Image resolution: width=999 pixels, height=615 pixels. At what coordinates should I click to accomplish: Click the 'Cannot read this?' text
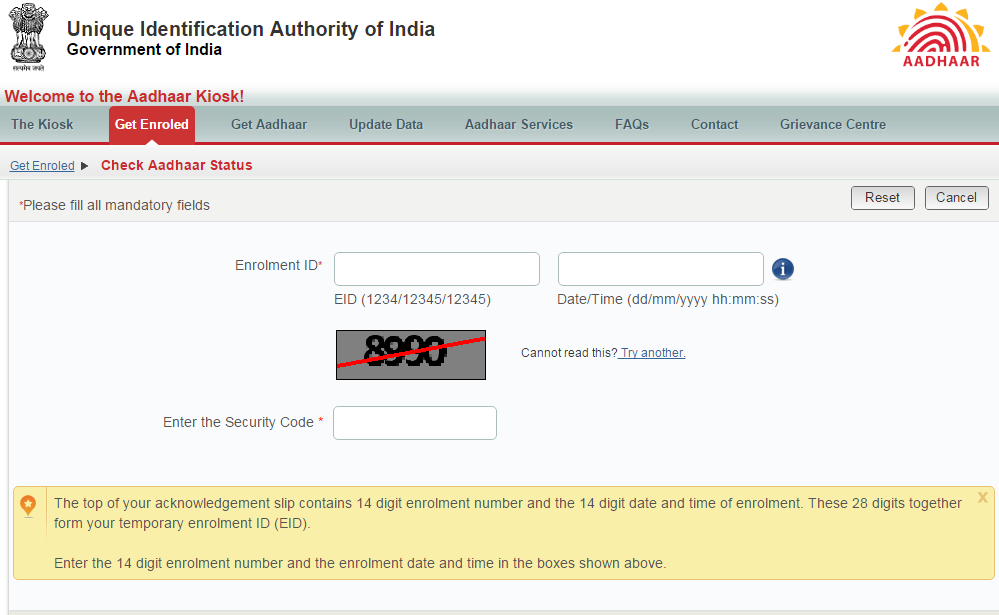click(x=569, y=353)
